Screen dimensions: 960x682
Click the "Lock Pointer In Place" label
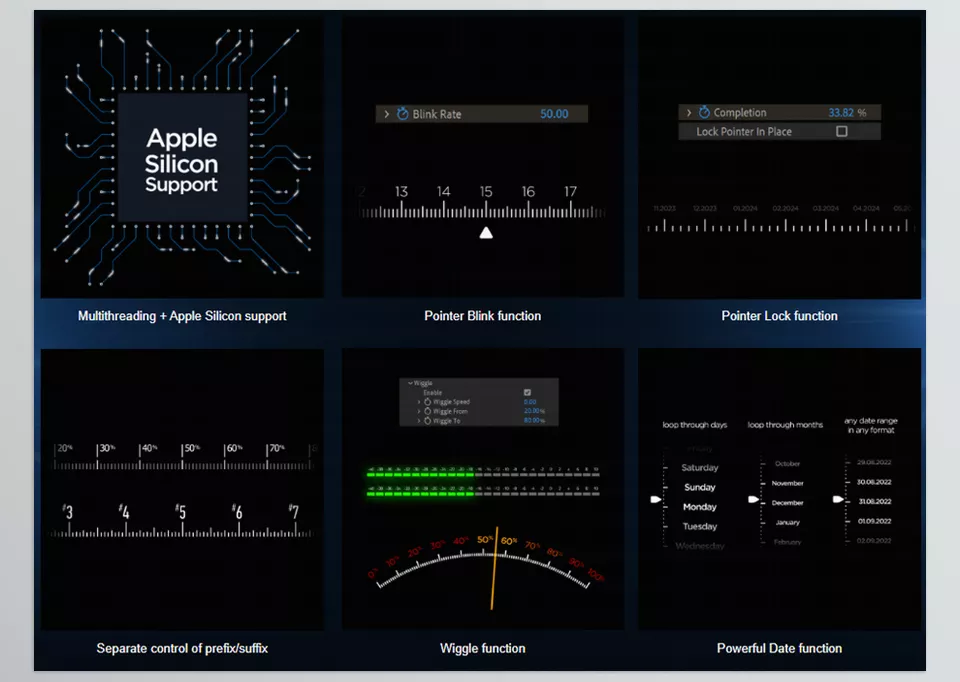pyautogui.click(x=744, y=132)
